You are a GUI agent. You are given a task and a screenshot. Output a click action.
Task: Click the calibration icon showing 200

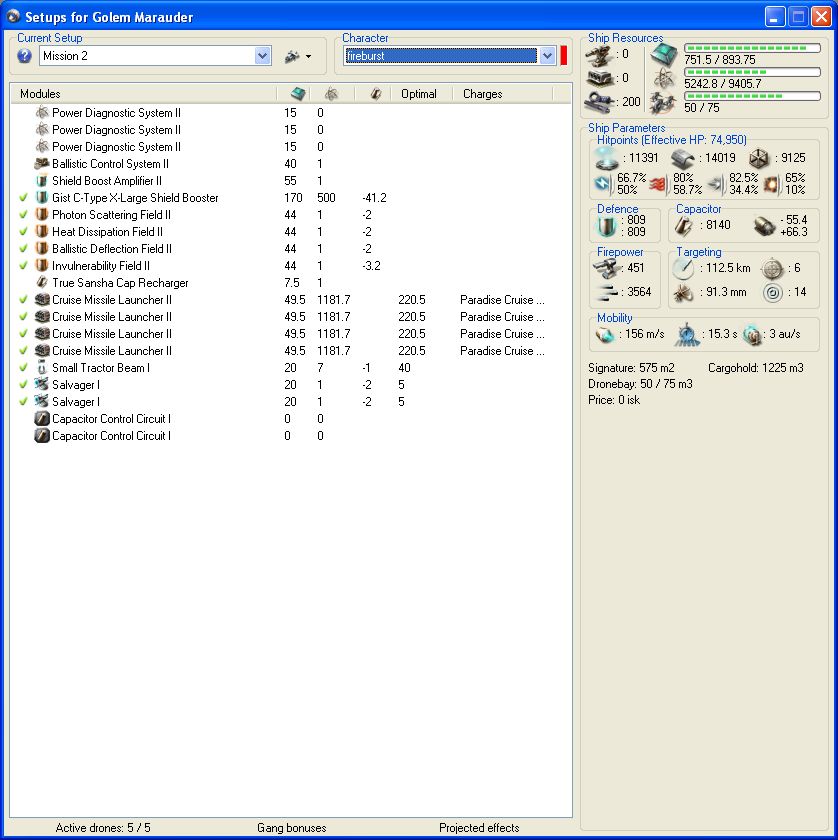(600, 101)
